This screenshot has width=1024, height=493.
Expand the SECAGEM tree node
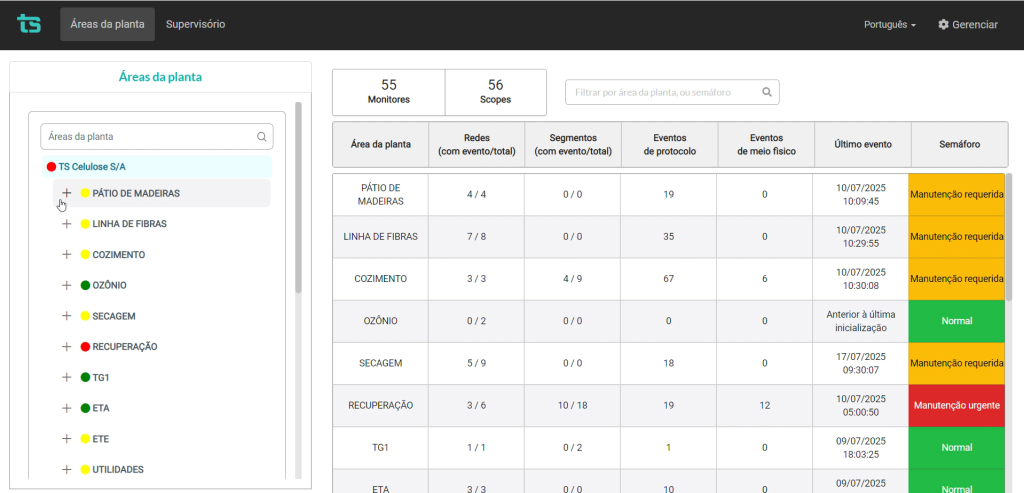66,316
